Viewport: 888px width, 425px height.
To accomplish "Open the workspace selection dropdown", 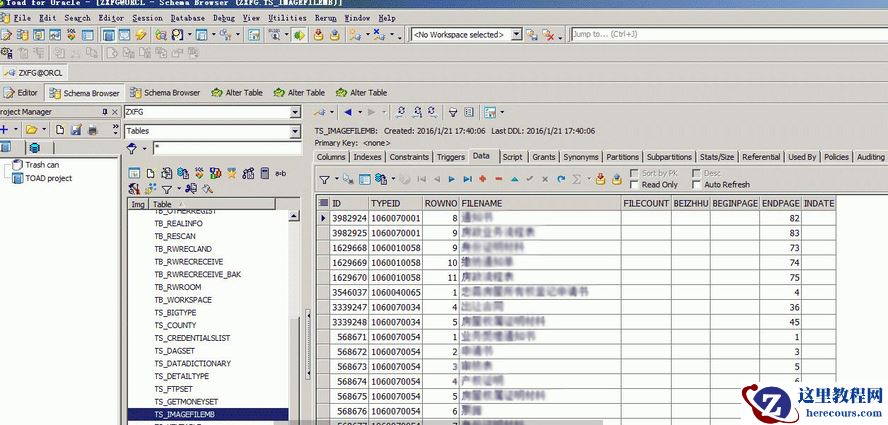I will [x=516, y=35].
